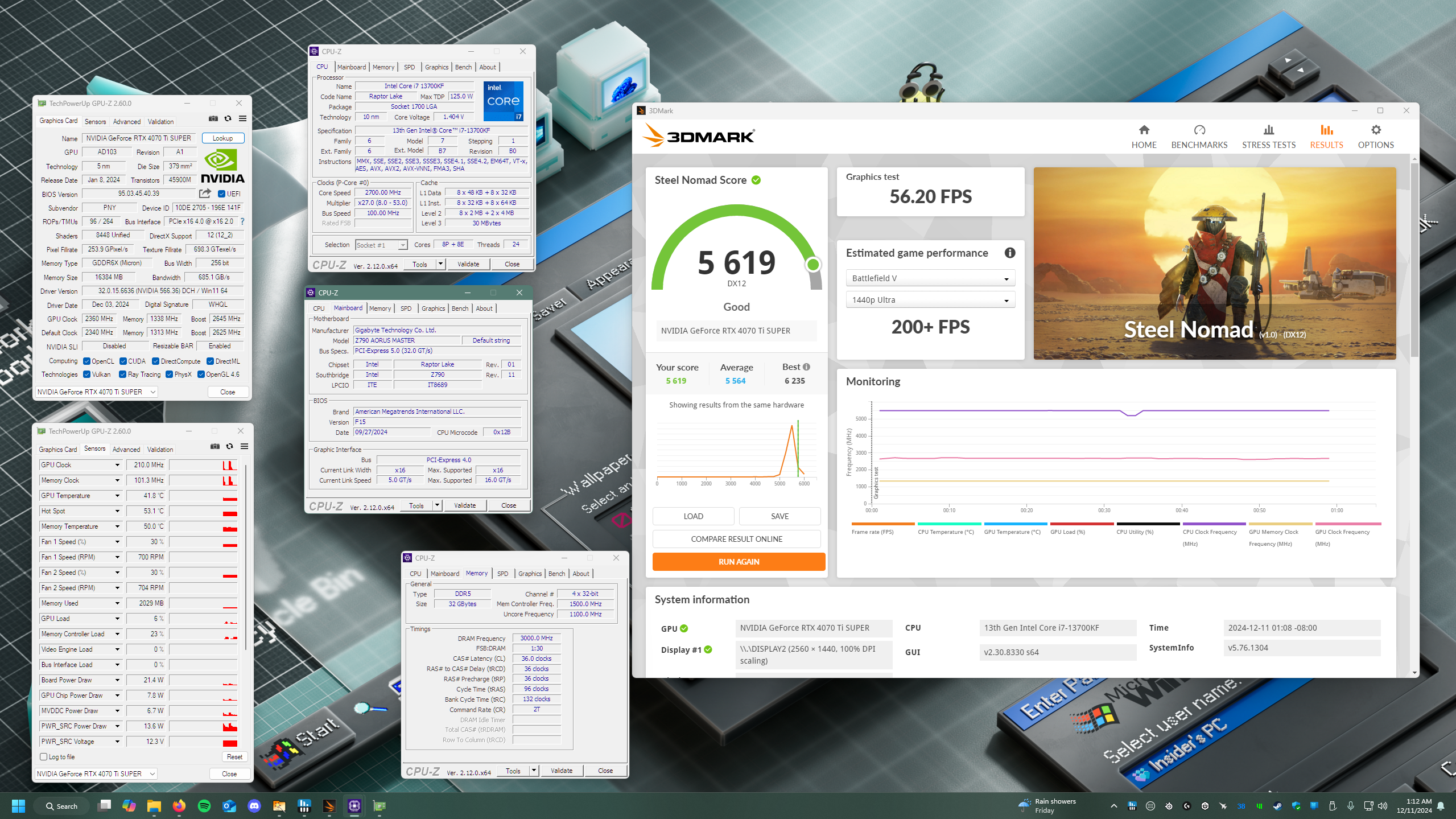Click the NVIDIA logo in GPU-Z

222,166
